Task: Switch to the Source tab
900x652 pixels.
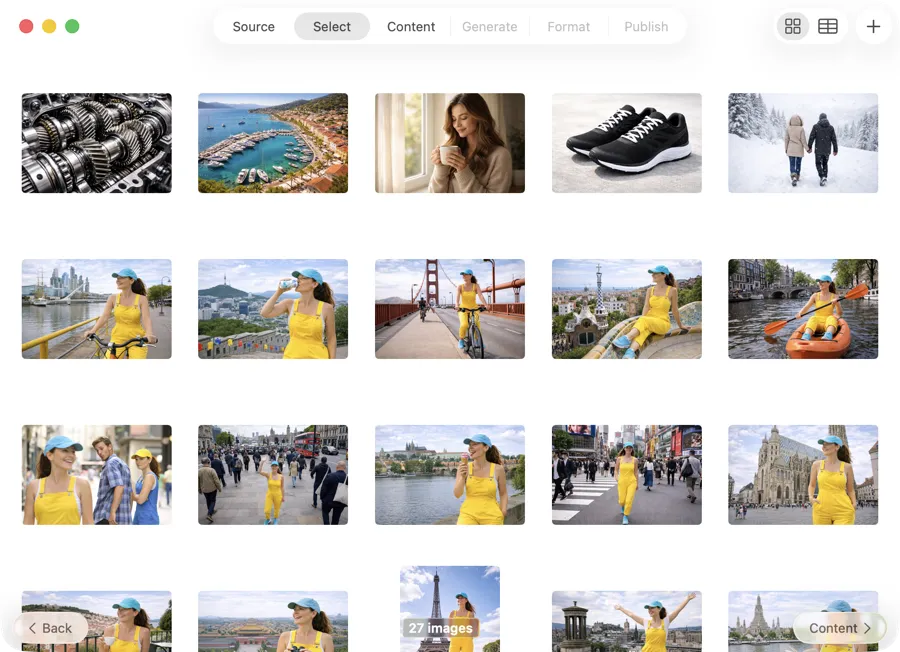Action: tap(253, 27)
